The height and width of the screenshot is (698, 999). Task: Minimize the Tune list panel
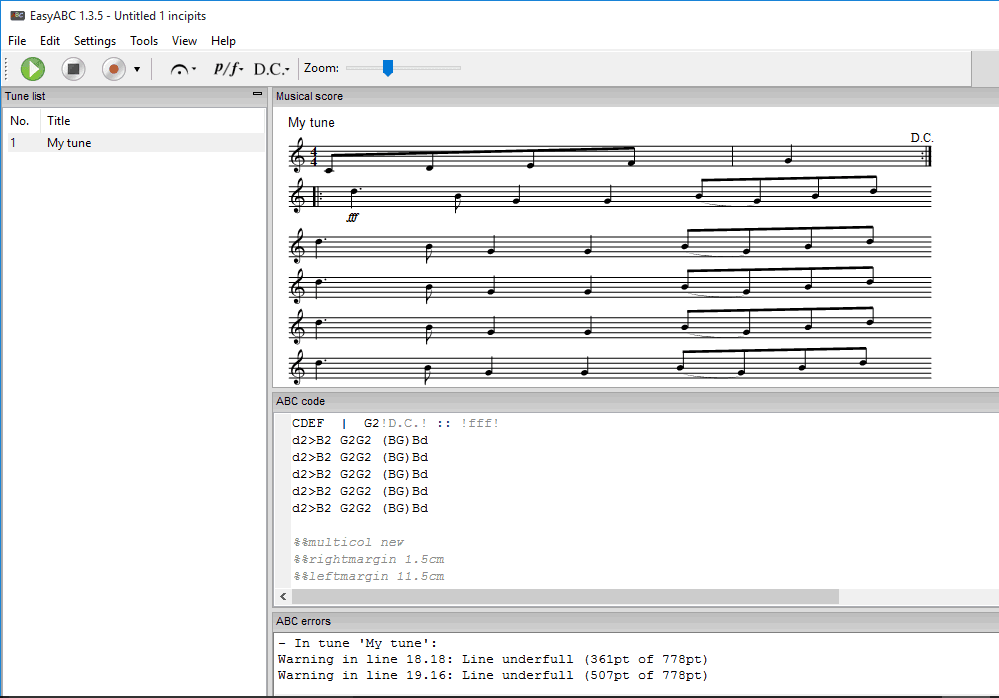tap(257, 94)
